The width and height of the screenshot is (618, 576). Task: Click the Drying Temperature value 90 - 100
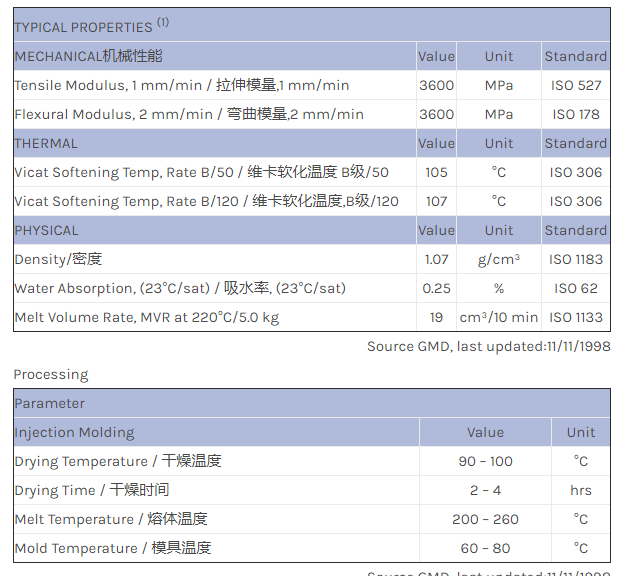tap(485, 461)
